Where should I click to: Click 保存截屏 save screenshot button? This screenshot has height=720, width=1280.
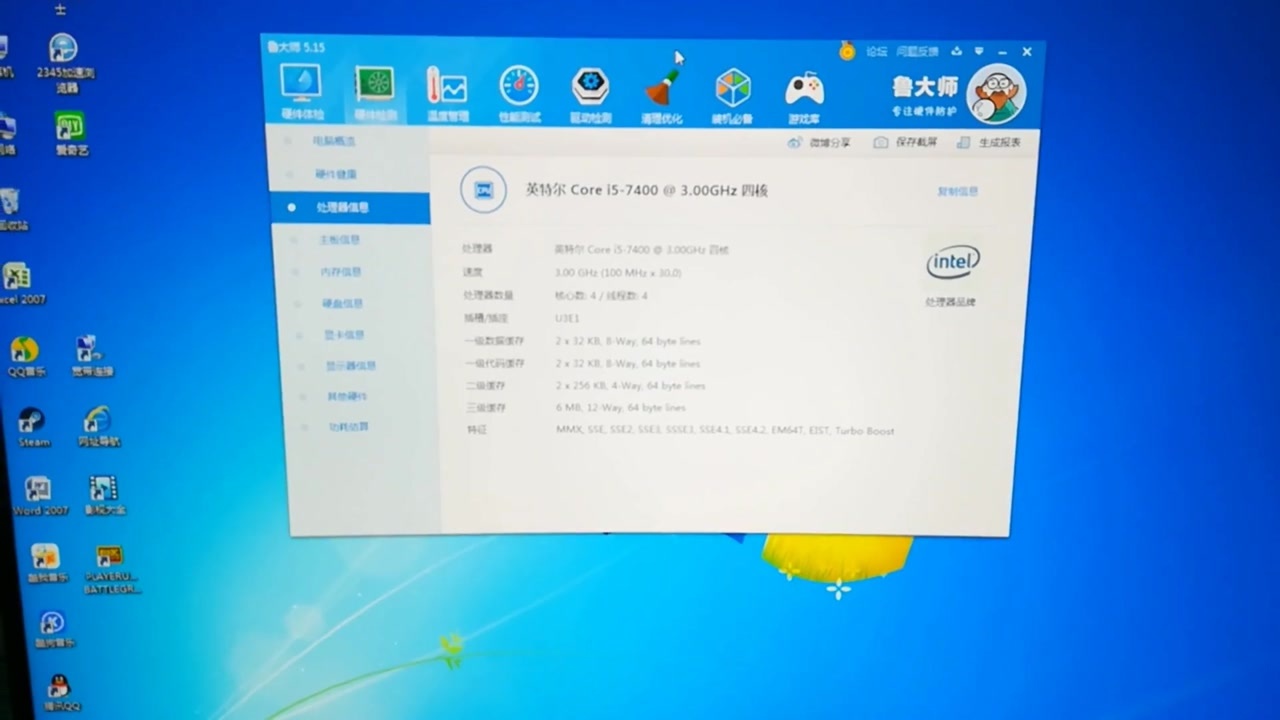(x=906, y=143)
